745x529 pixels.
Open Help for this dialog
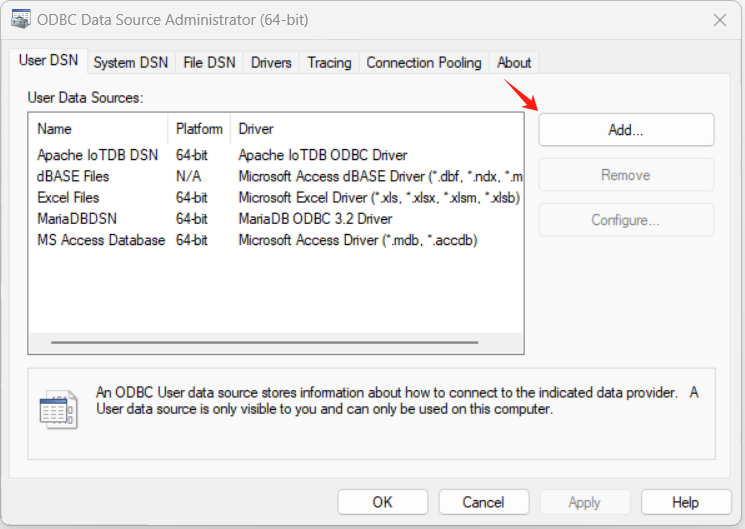685,502
